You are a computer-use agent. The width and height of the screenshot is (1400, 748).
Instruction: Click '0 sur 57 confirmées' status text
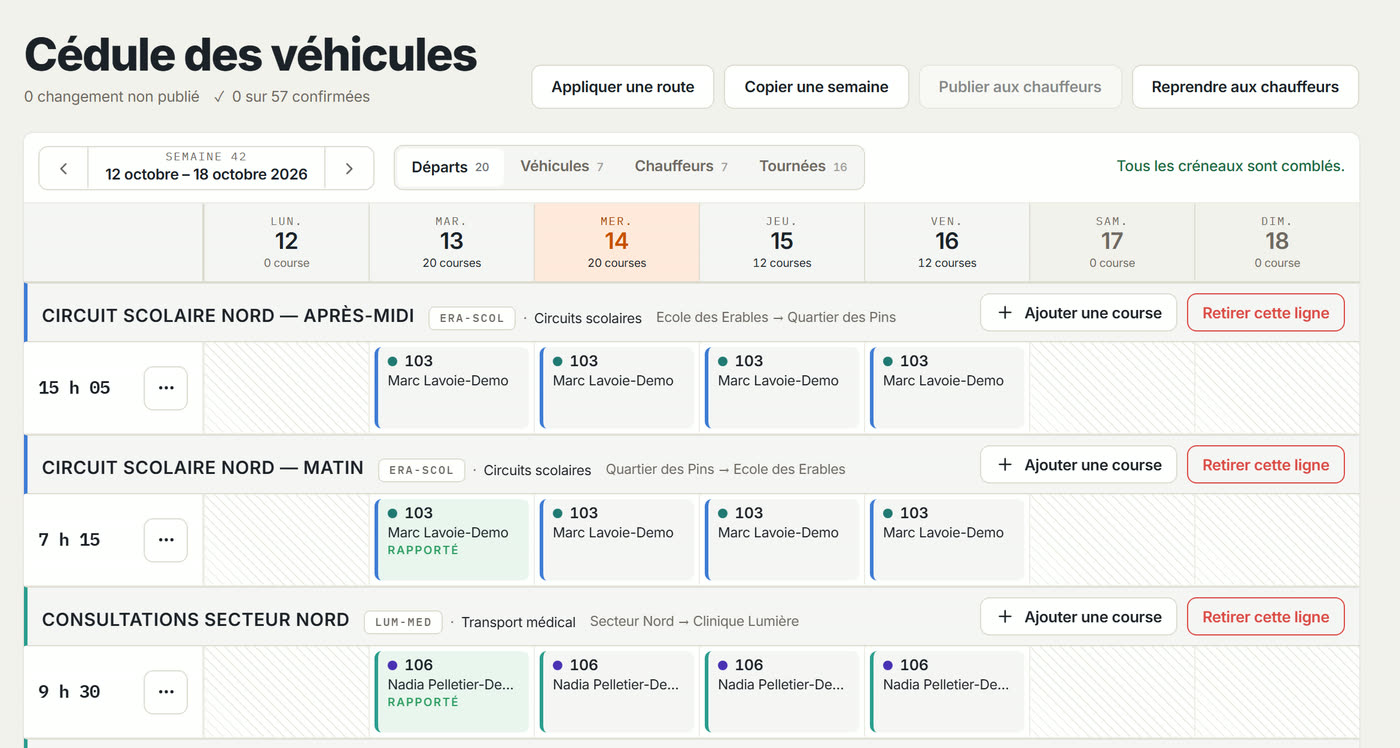(301, 97)
